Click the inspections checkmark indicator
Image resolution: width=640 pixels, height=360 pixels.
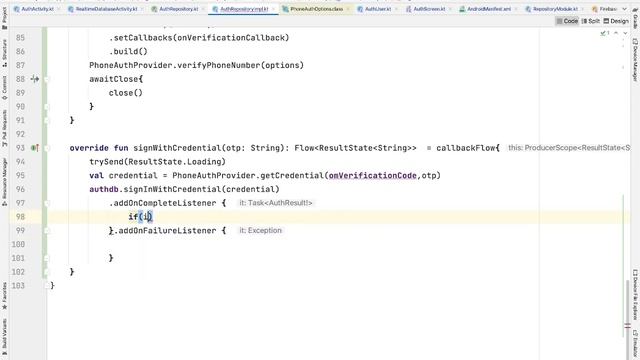[605, 33]
